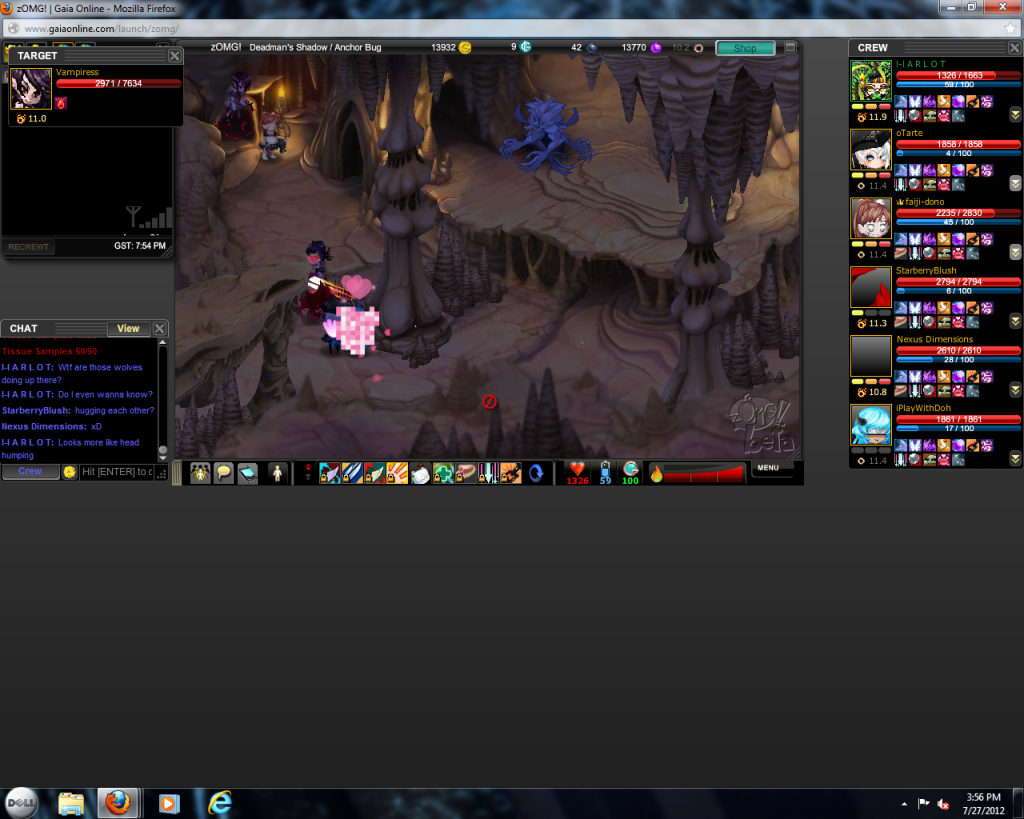The height and width of the screenshot is (819, 1024).
Task: Click the StarberryBlush name in chat
Action: coord(36,410)
